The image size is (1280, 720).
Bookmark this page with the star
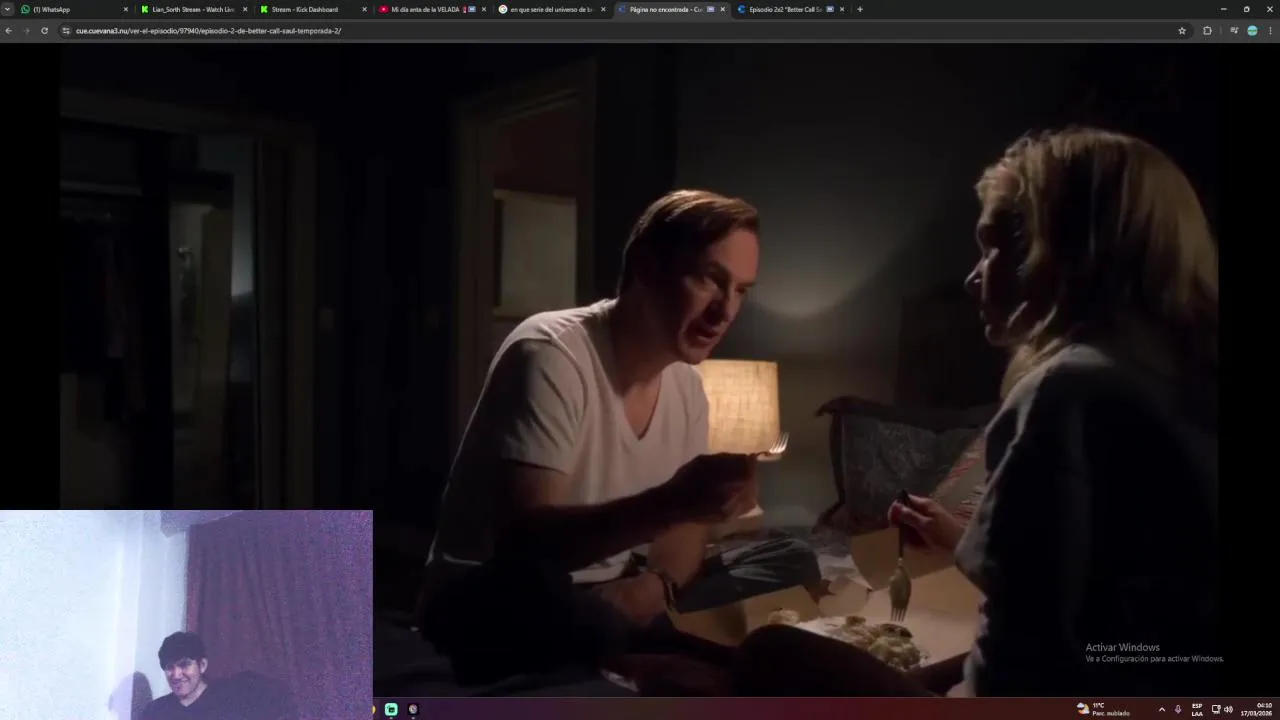[x=1182, y=31]
